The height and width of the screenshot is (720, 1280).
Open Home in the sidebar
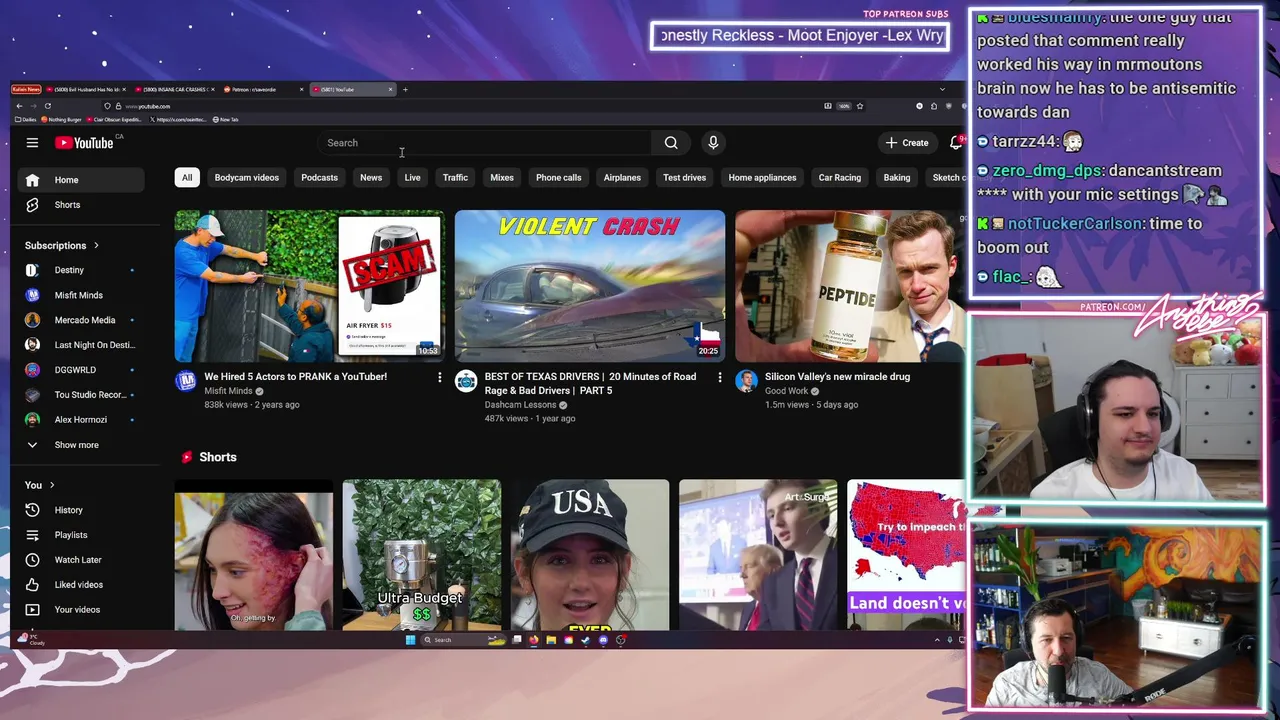coord(81,180)
